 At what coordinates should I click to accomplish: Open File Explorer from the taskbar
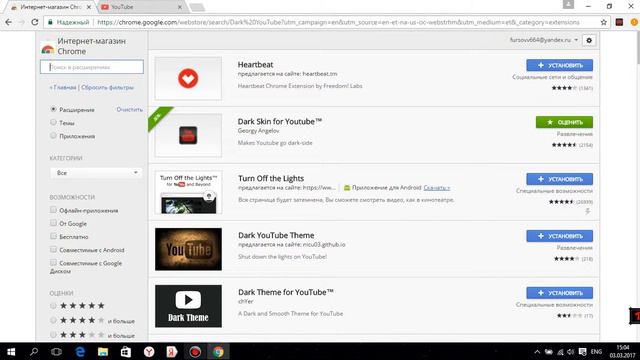(102, 351)
